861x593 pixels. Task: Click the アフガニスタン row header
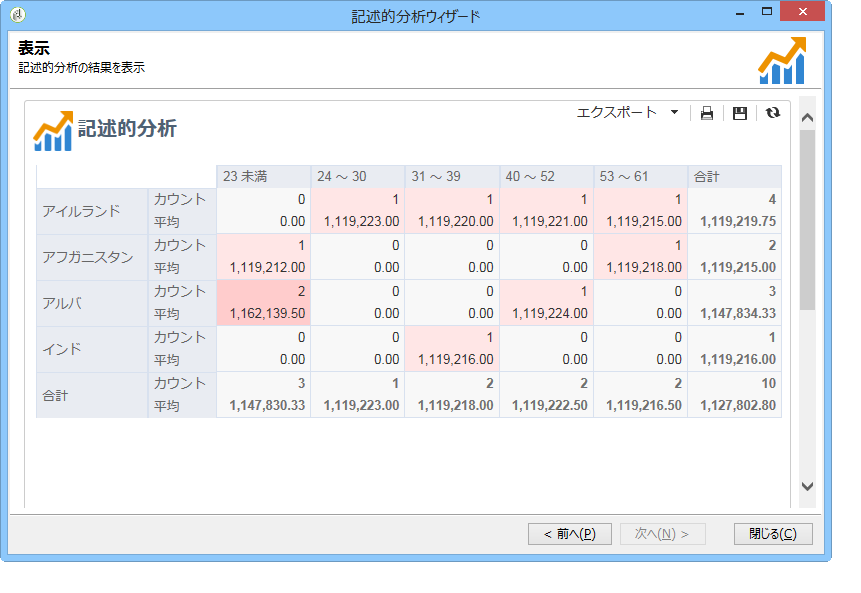92,258
